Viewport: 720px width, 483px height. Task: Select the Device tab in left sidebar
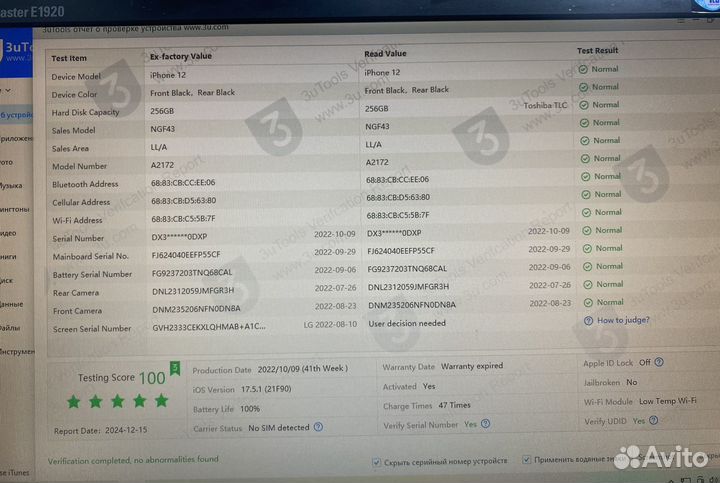pos(15,115)
